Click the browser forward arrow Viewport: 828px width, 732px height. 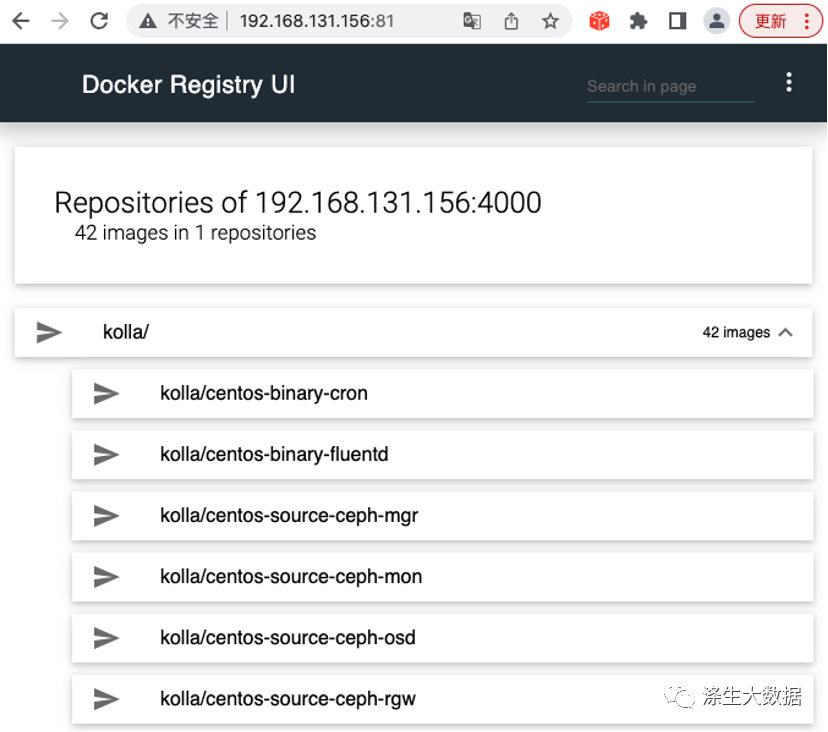point(60,21)
